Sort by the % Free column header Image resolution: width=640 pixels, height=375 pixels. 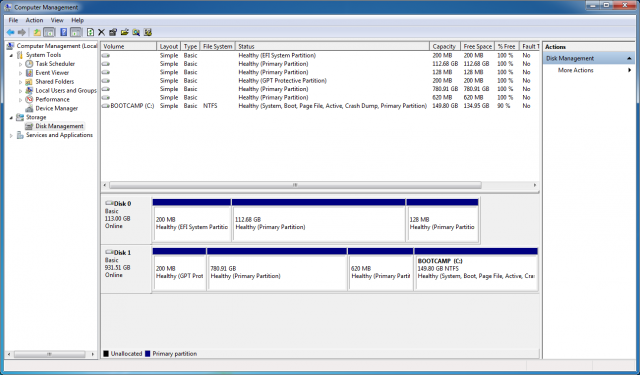coord(507,46)
